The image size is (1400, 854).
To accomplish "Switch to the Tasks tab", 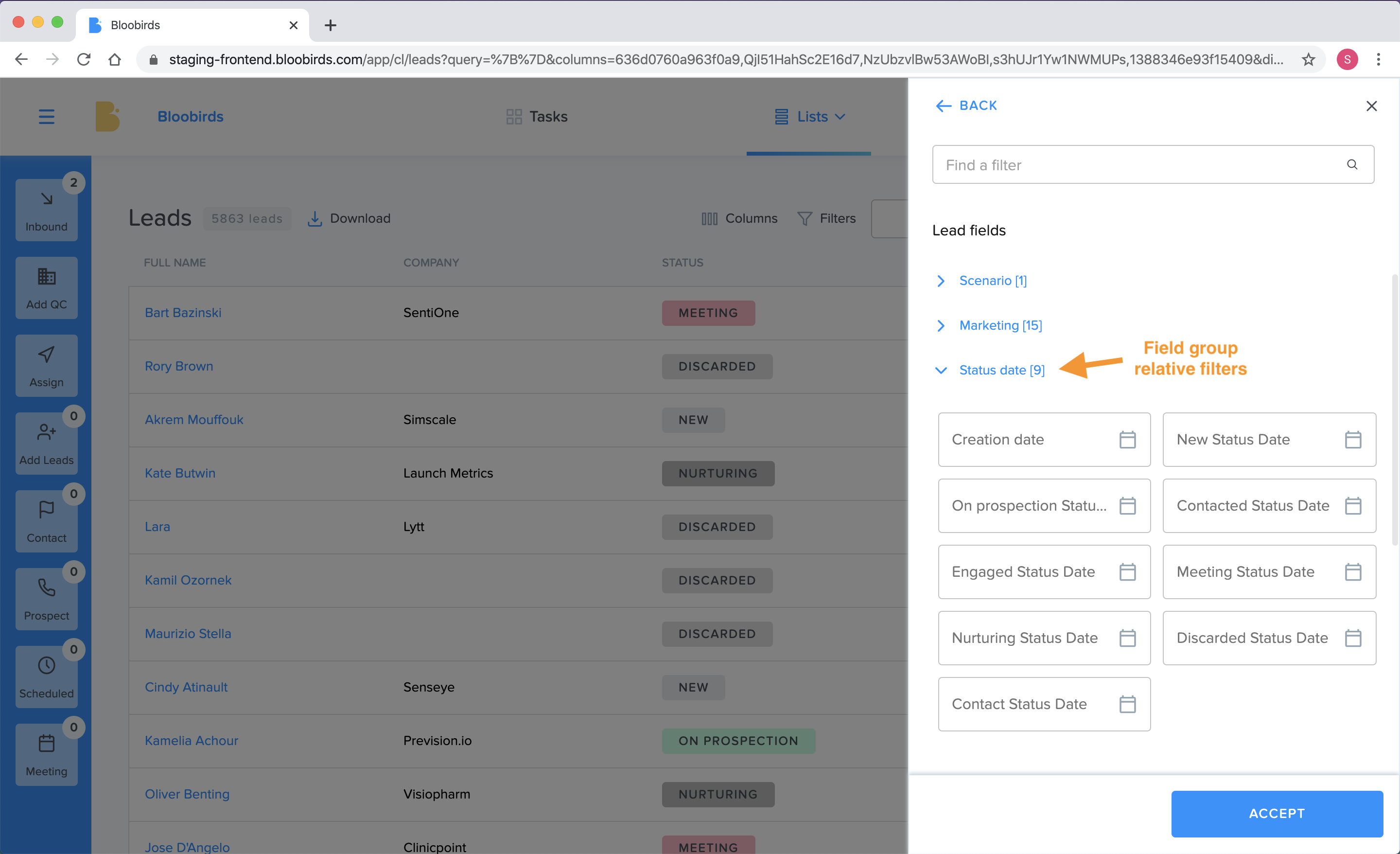I will pyautogui.click(x=537, y=117).
